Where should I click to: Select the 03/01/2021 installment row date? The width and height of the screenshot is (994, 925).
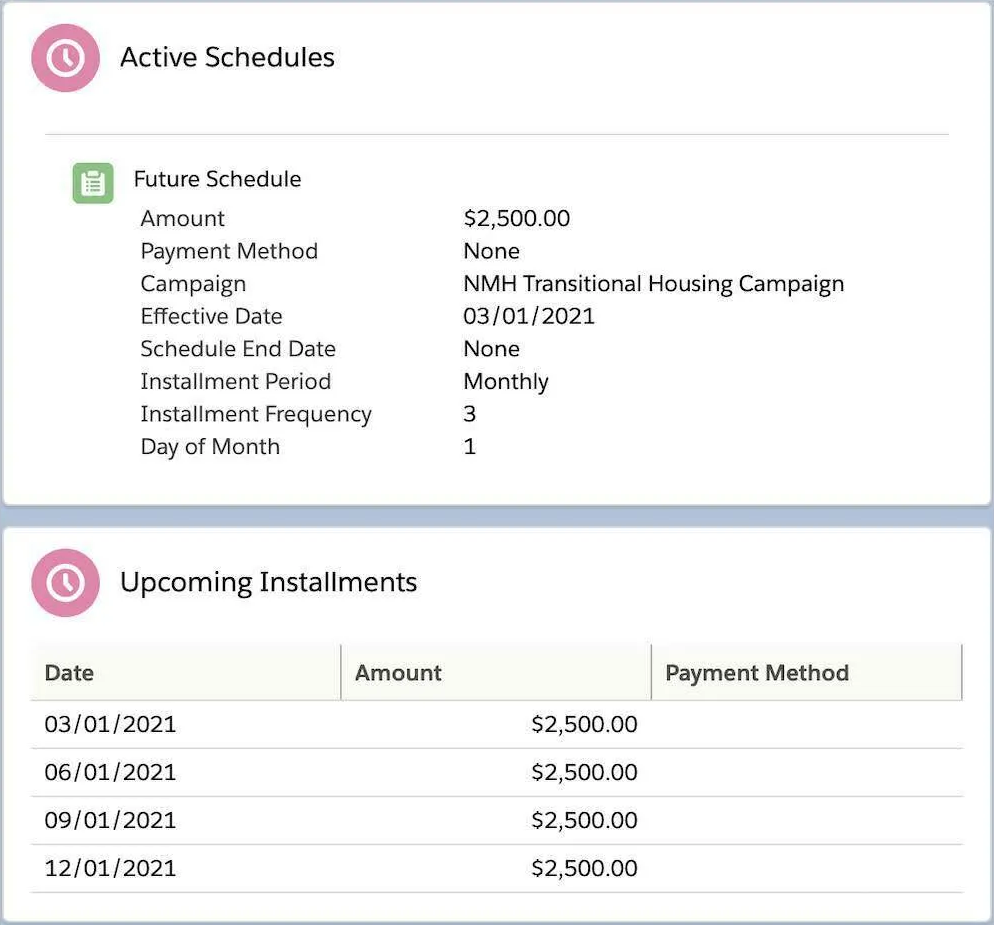point(110,724)
